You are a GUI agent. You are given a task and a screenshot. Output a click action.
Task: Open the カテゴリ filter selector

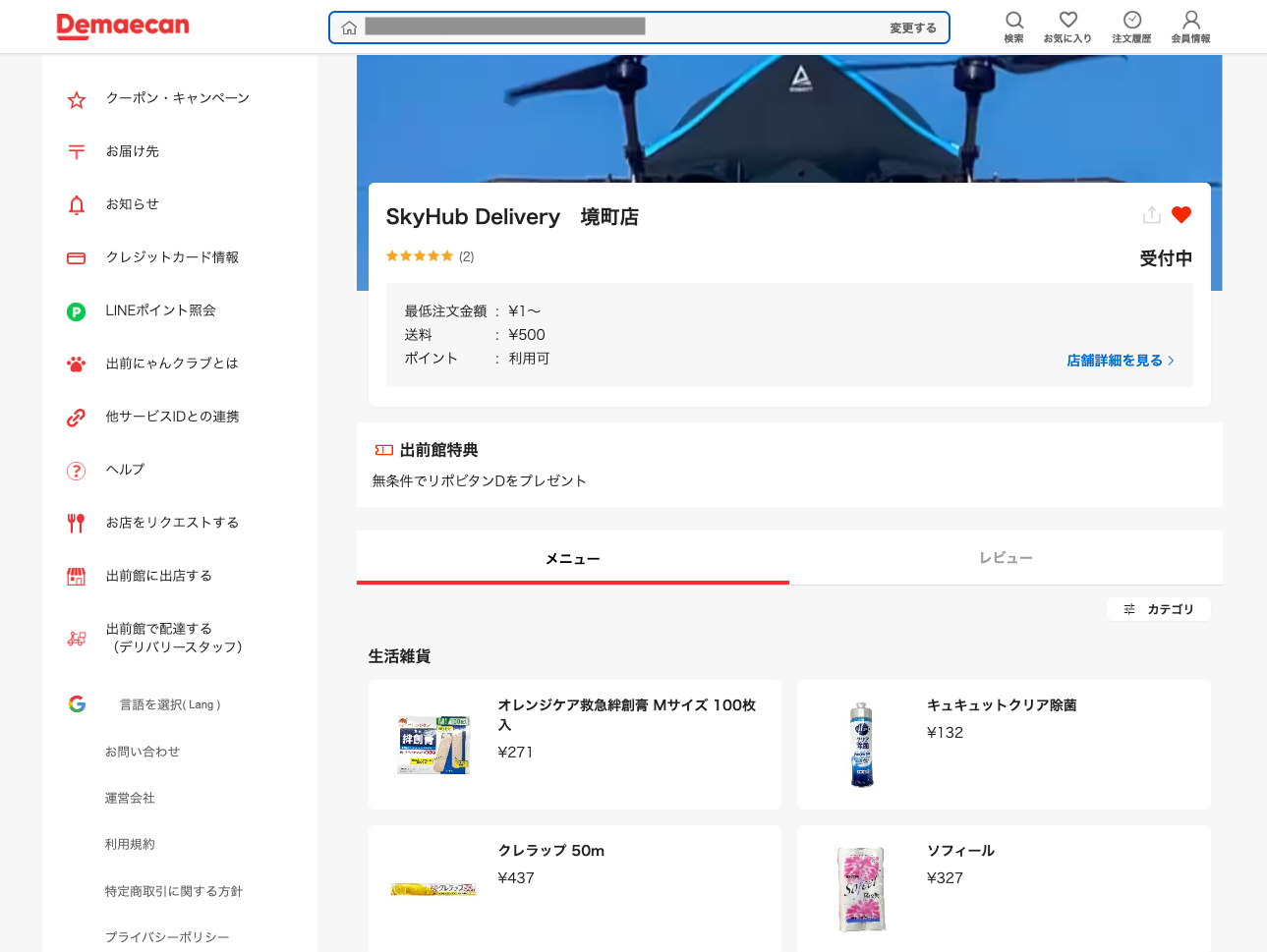click(1158, 609)
